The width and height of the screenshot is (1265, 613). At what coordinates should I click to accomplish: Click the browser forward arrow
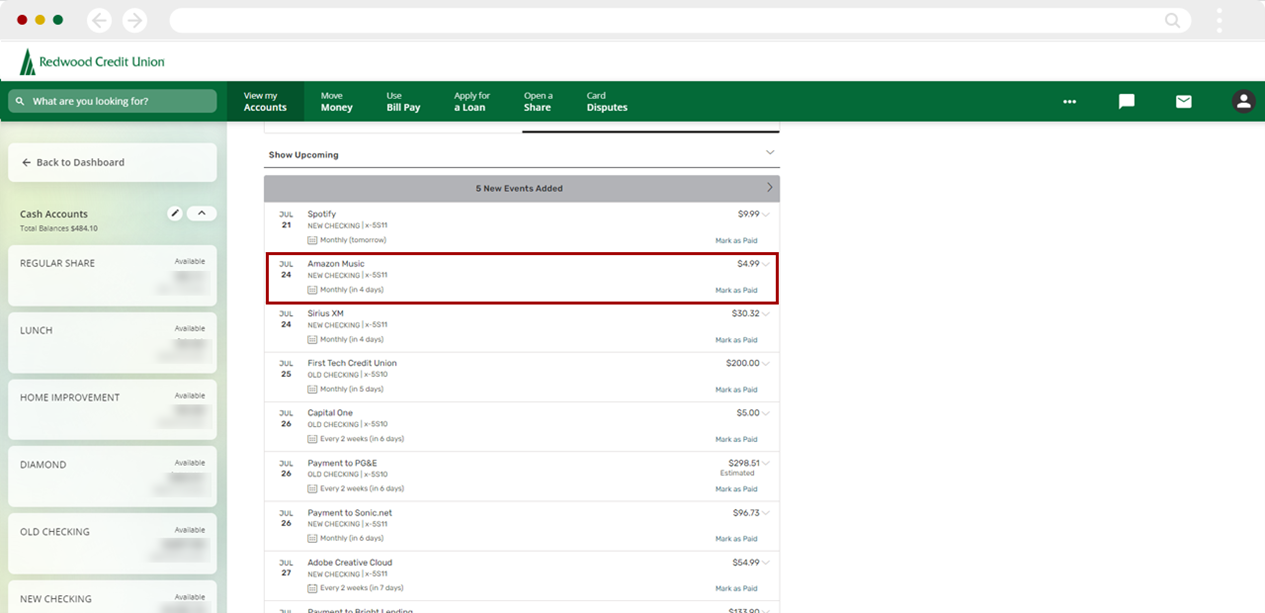[134, 20]
